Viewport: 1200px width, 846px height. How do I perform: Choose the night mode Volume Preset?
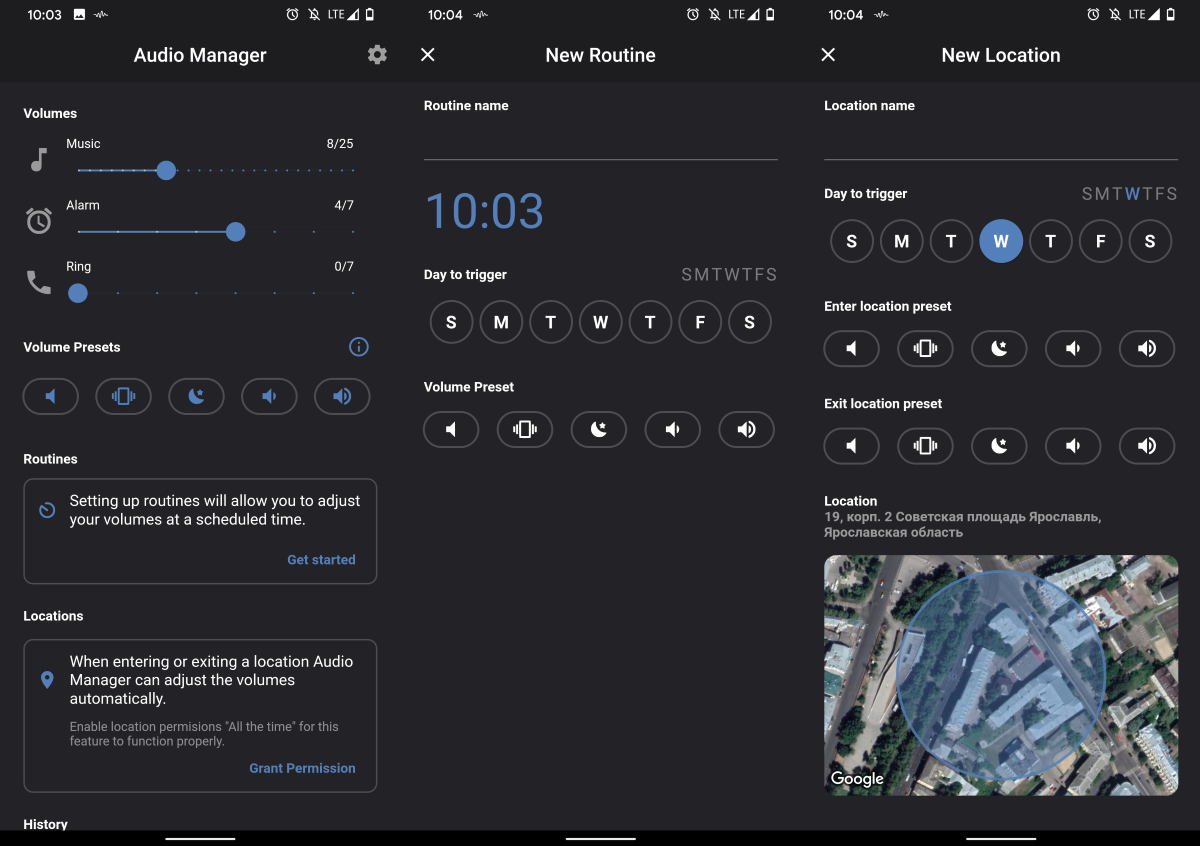coord(196,396)
